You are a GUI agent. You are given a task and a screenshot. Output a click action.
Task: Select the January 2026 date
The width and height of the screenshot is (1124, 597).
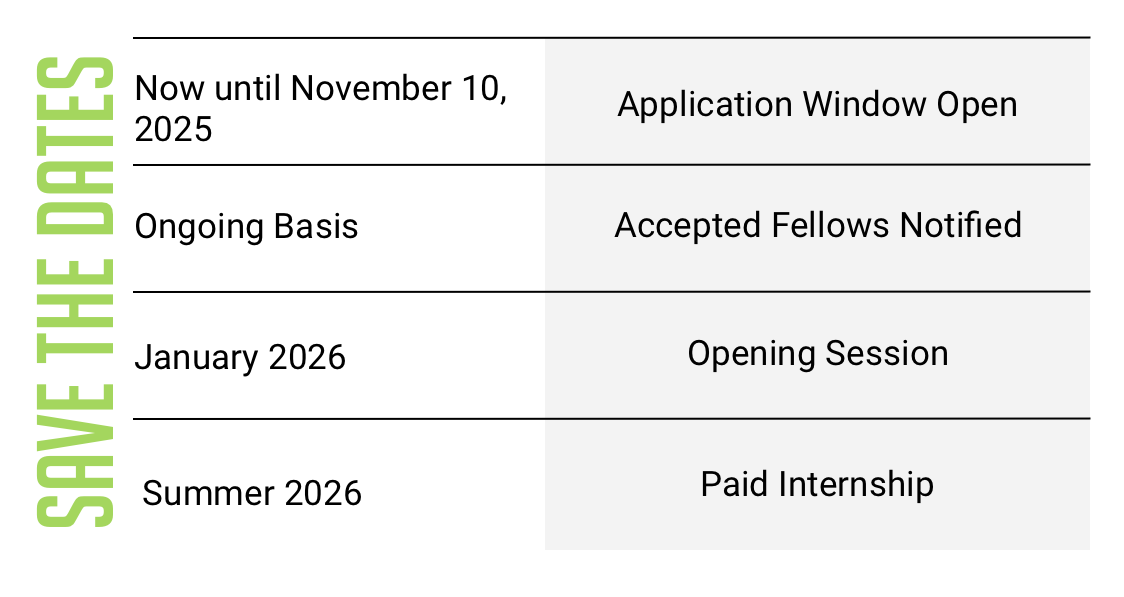click(x=240, y=357)
